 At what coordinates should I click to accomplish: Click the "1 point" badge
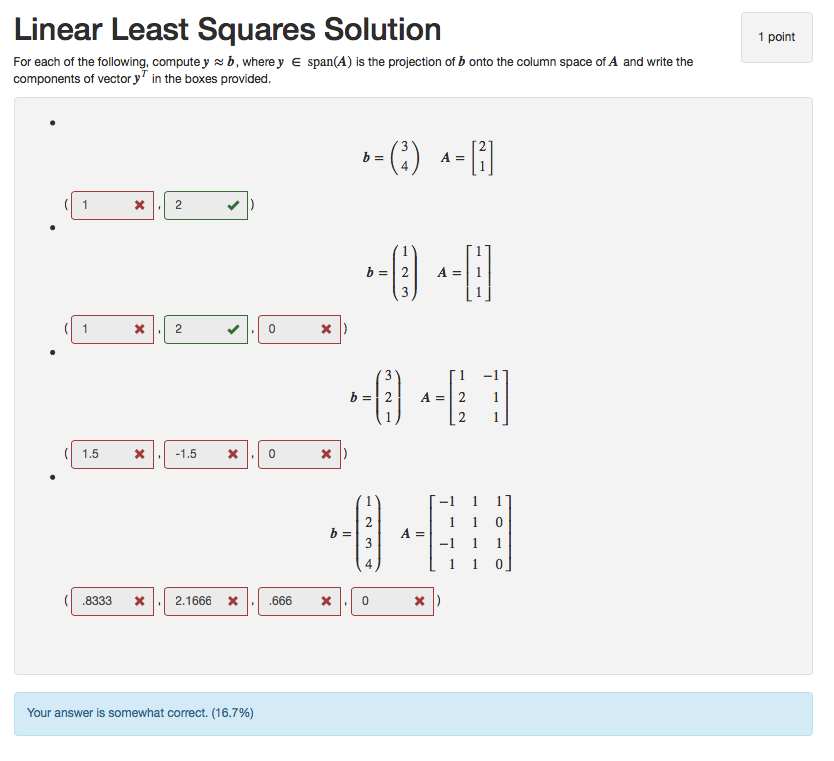776,37
